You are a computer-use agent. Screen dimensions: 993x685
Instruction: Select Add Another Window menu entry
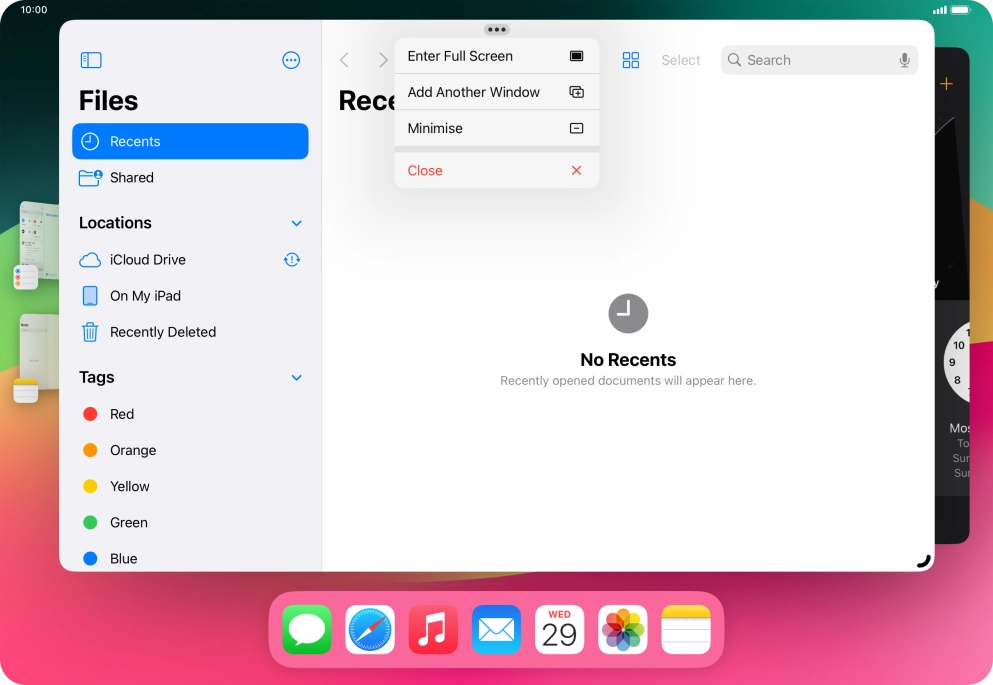click(x=496, y=92)
